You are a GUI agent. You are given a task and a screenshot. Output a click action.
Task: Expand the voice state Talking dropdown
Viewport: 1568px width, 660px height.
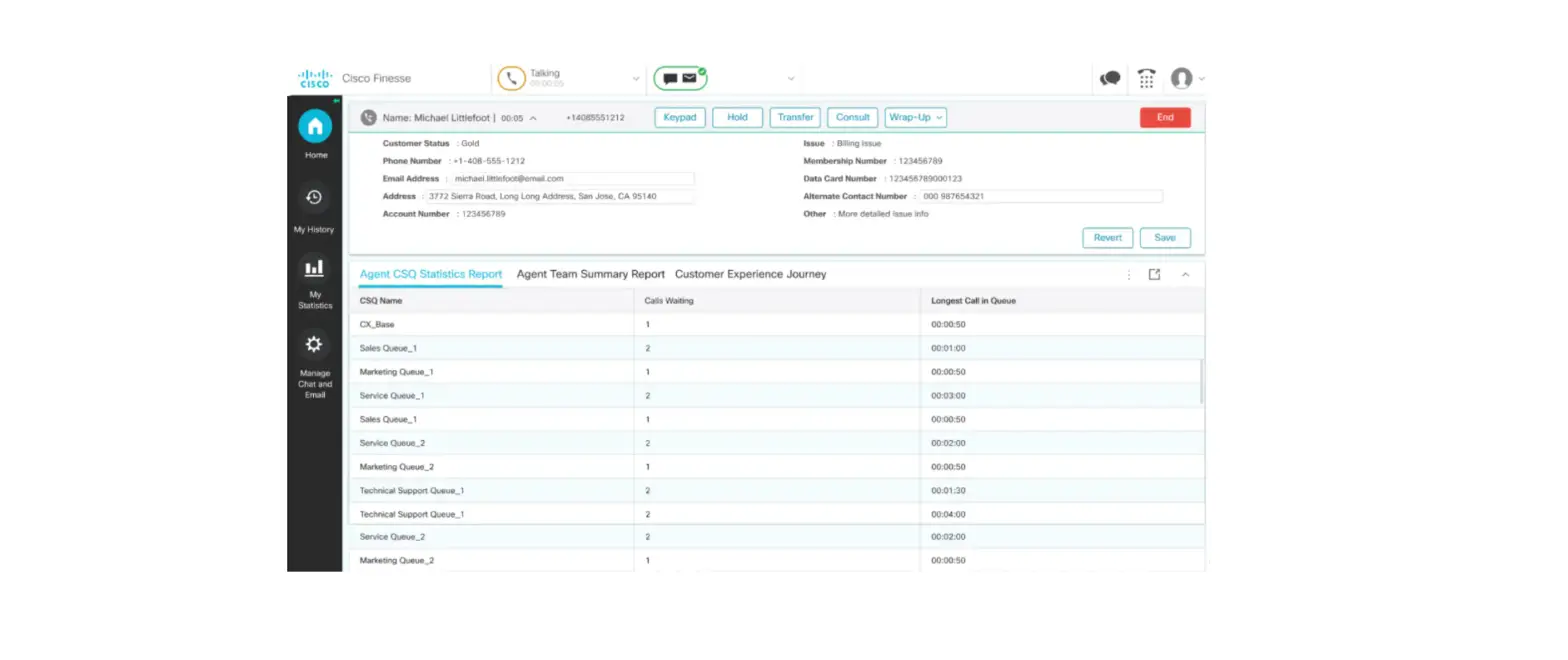pyautogui.click(x=635, y=78)
